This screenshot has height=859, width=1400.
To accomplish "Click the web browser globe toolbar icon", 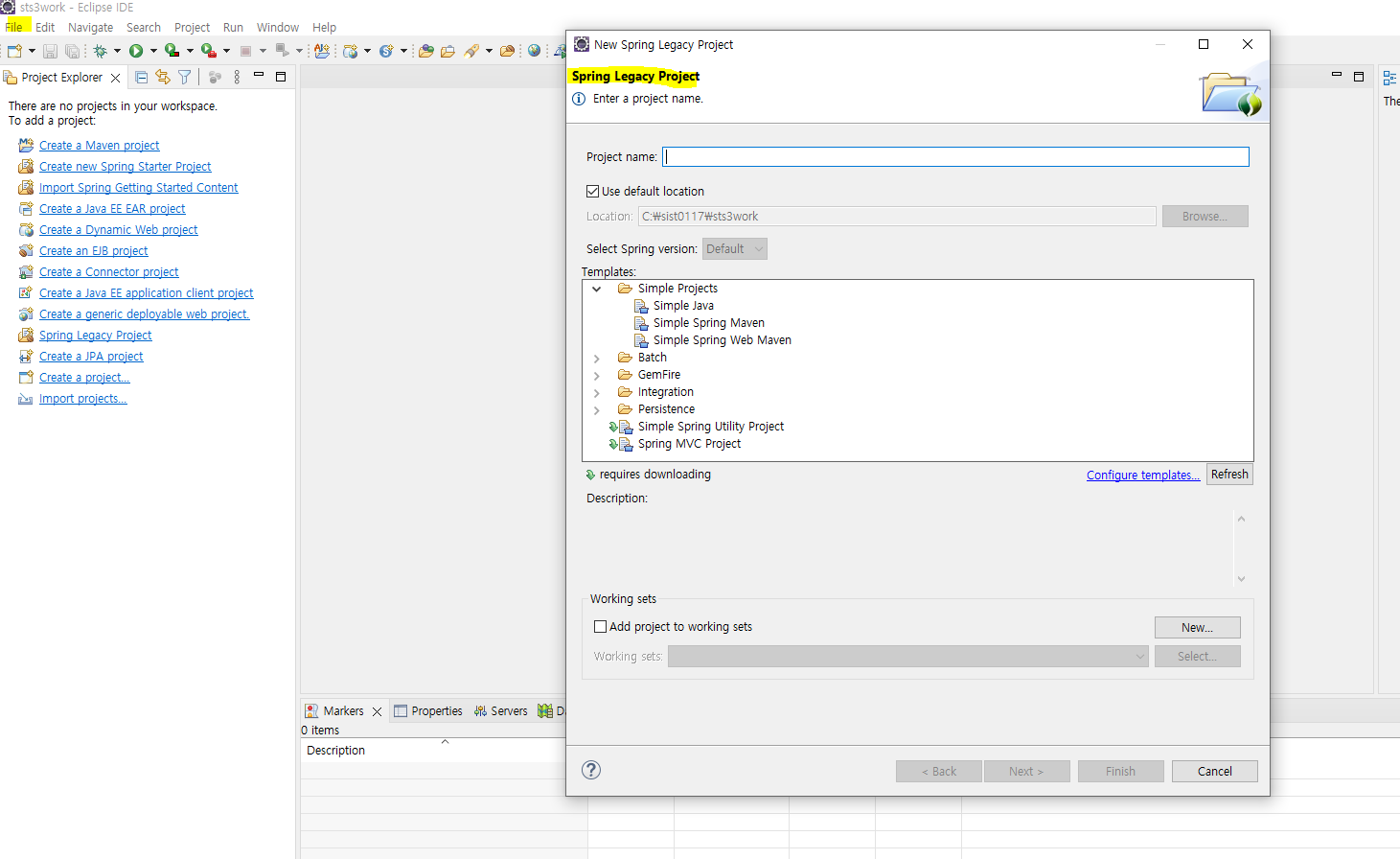I will [534, 51].
